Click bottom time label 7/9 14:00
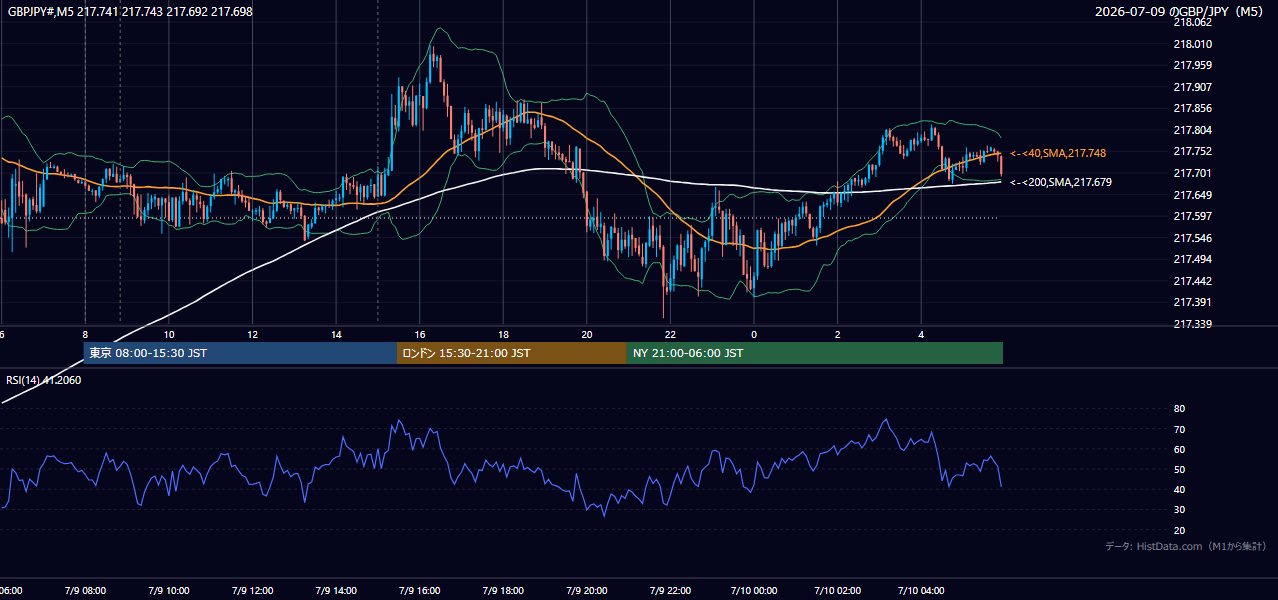The width and height of the screenshot is (1278, 600). click(x=336, y=591)
